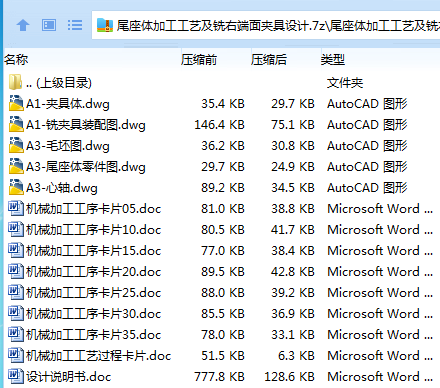This screenshot has width=440, height=388.
Task: Click the 89.5 KB size value
Action: [x=223, y=272]
